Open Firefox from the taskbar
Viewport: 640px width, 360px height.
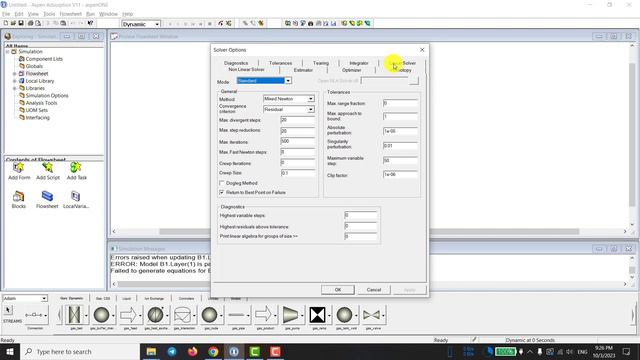(193, 351)
